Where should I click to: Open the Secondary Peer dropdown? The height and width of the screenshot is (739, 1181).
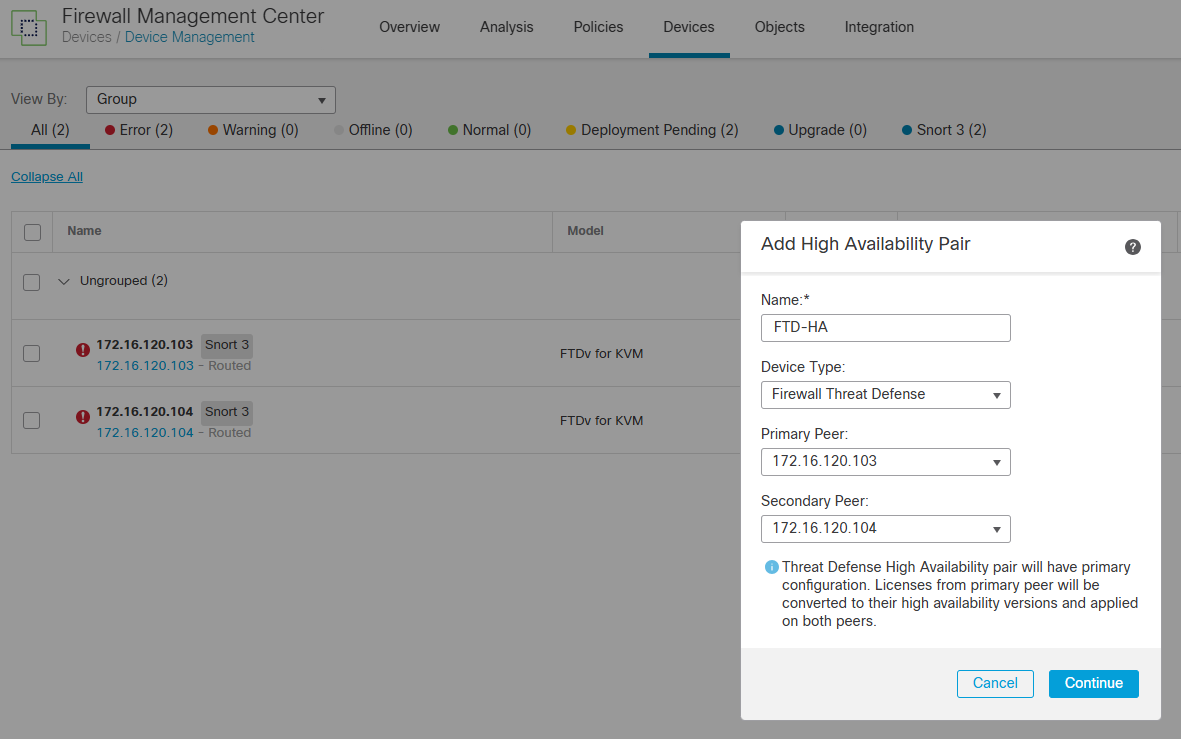(x=886, y=529)
